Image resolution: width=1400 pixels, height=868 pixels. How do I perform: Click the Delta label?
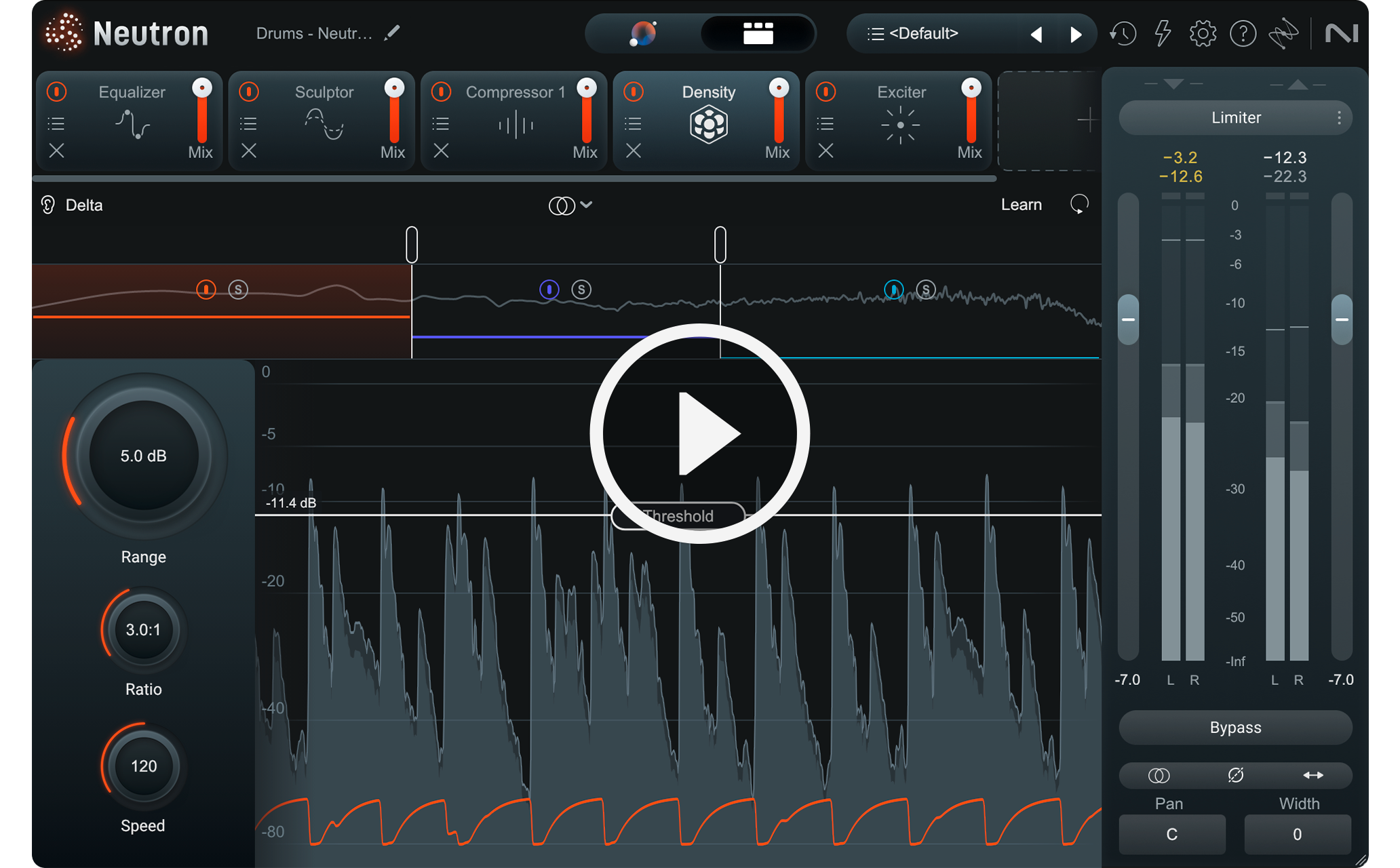(84, 205)
